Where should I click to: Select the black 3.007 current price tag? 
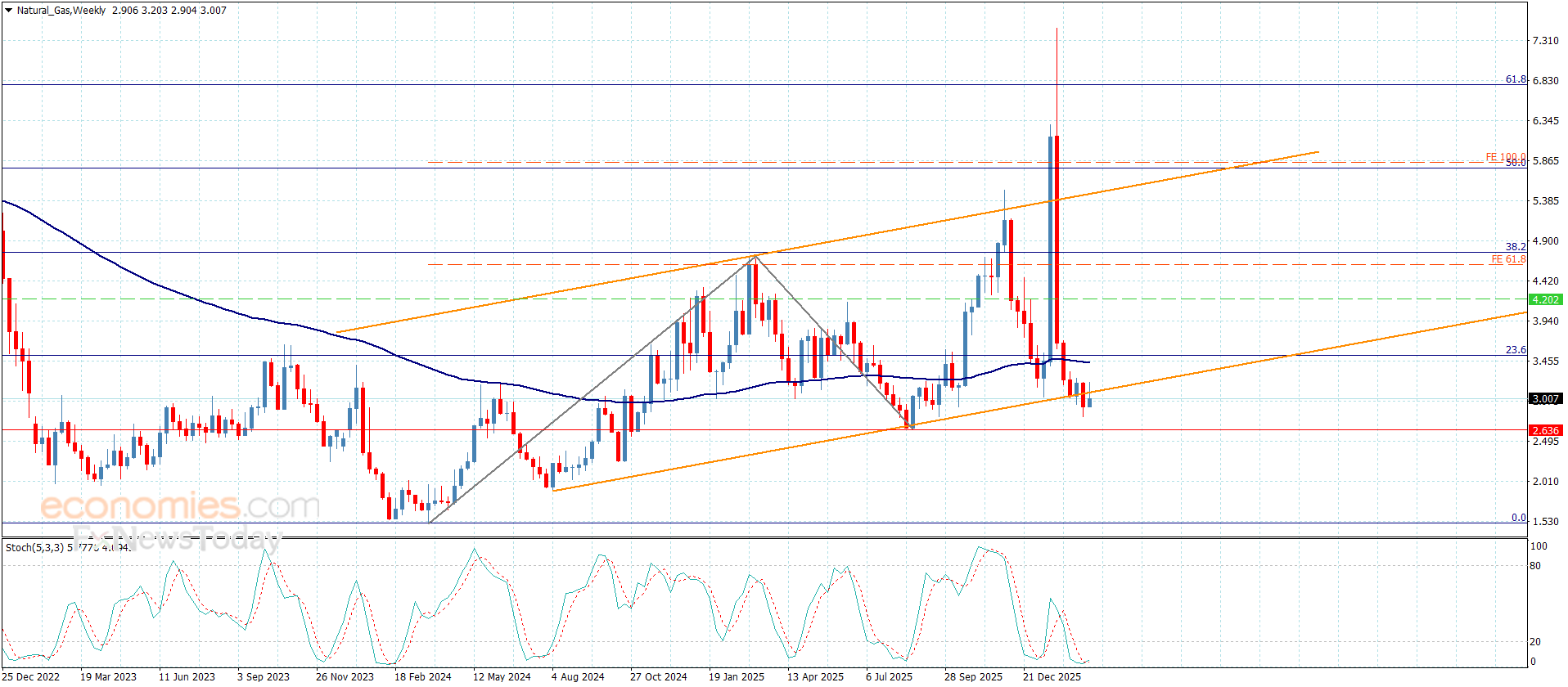(1545, 399)
